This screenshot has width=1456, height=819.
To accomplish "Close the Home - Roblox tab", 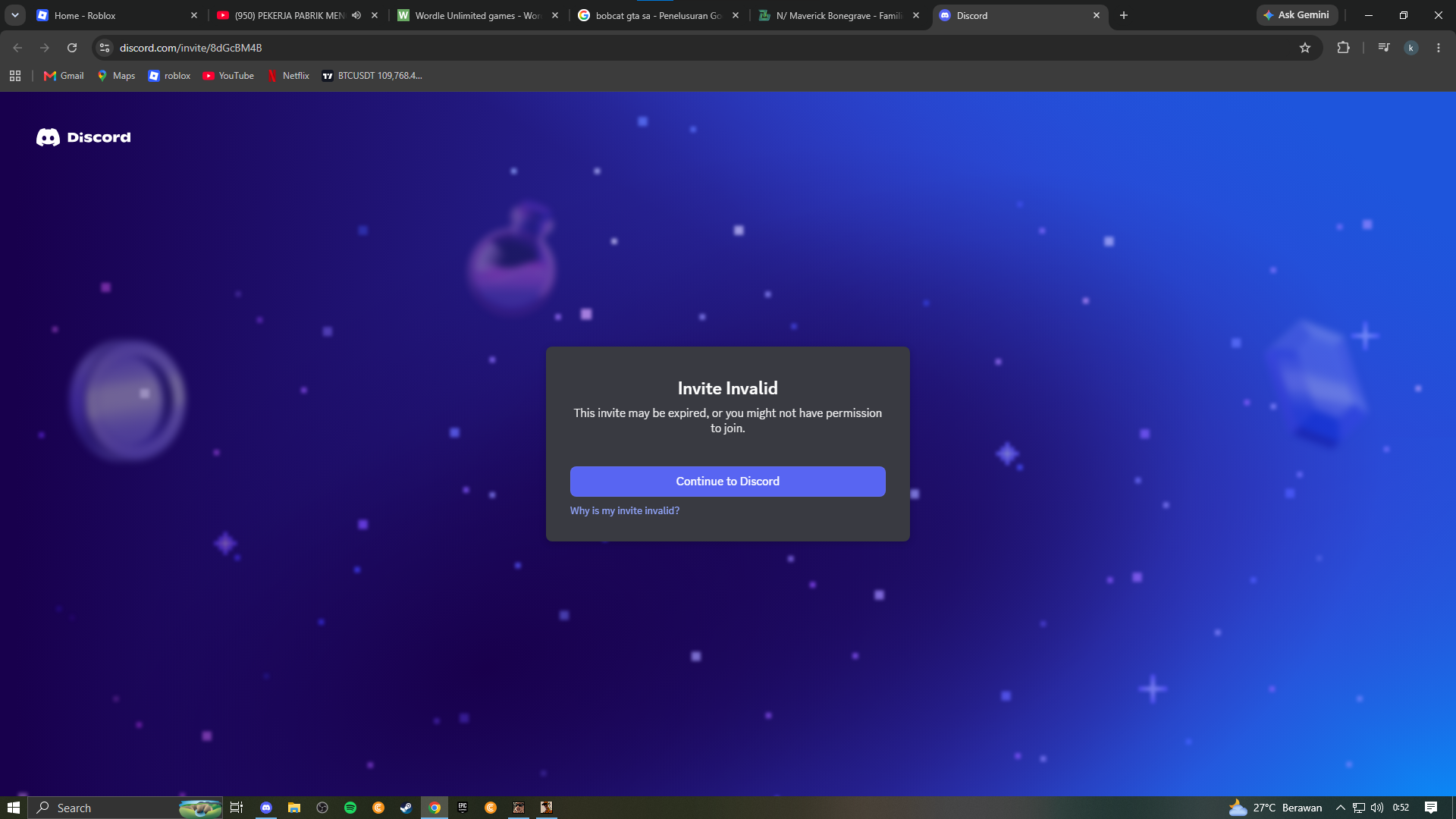I will coord(194,15).
